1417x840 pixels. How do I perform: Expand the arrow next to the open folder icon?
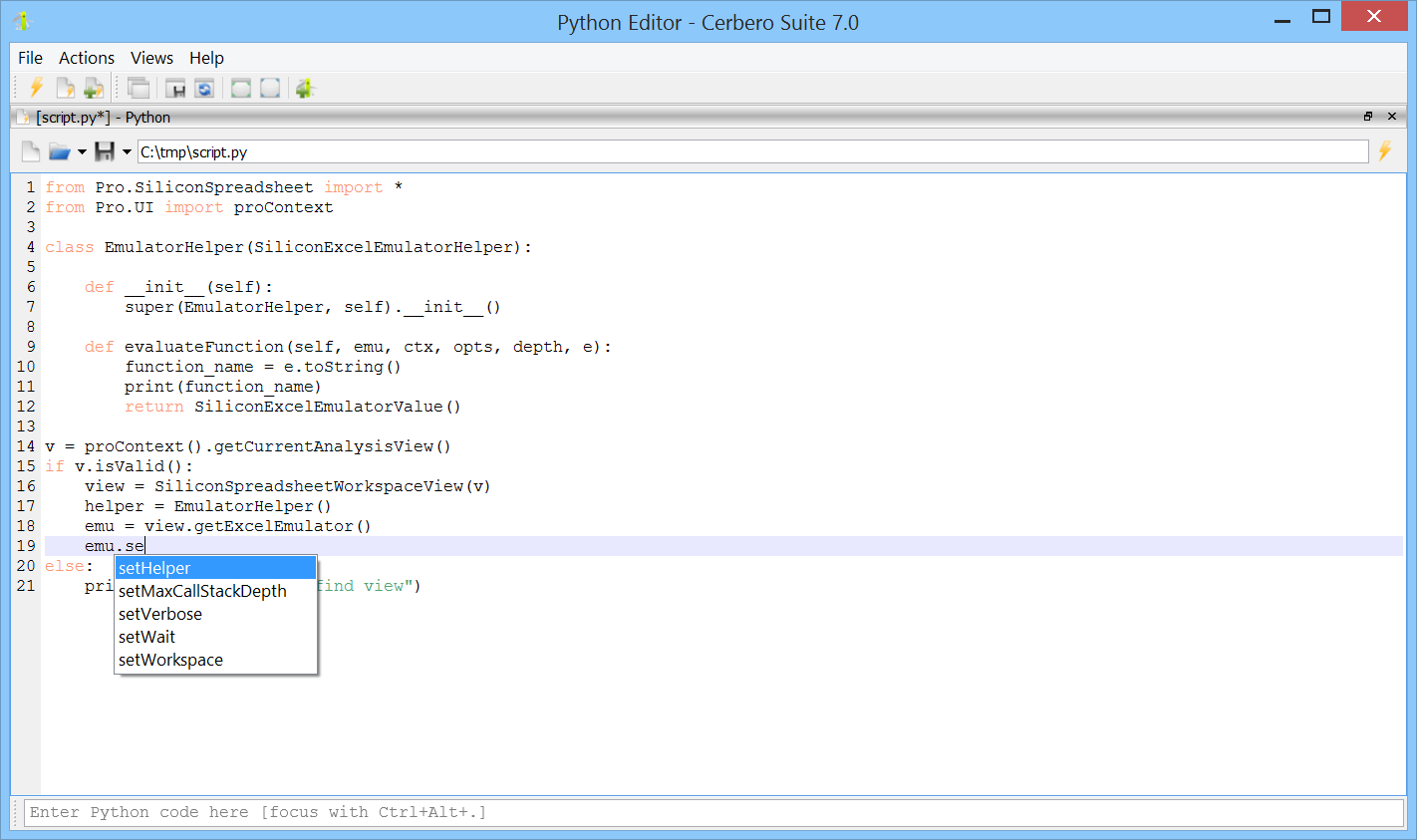pos(82,152)
